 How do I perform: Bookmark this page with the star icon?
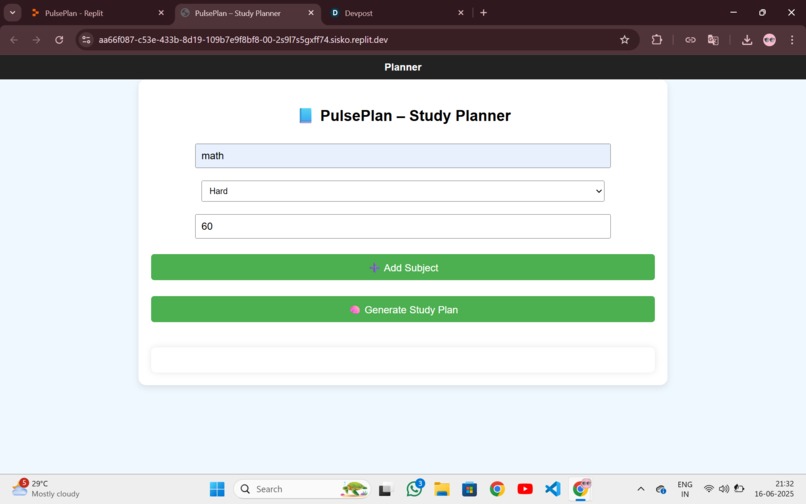click(624, 40)
